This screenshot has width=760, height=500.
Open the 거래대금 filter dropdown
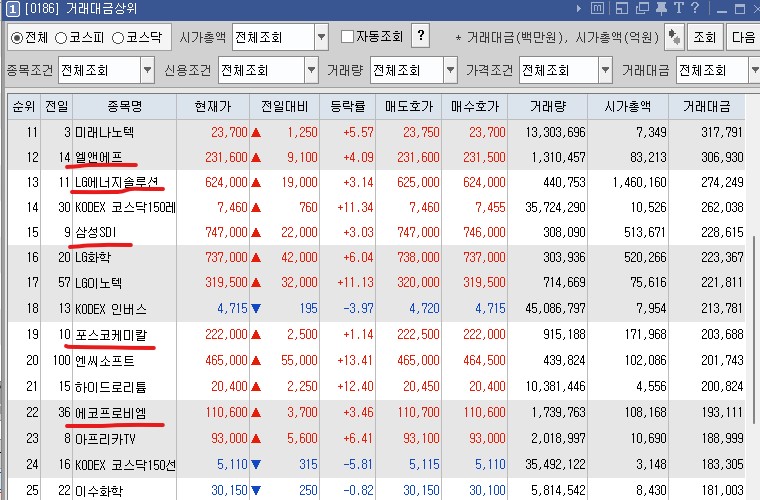click(754, 71)
